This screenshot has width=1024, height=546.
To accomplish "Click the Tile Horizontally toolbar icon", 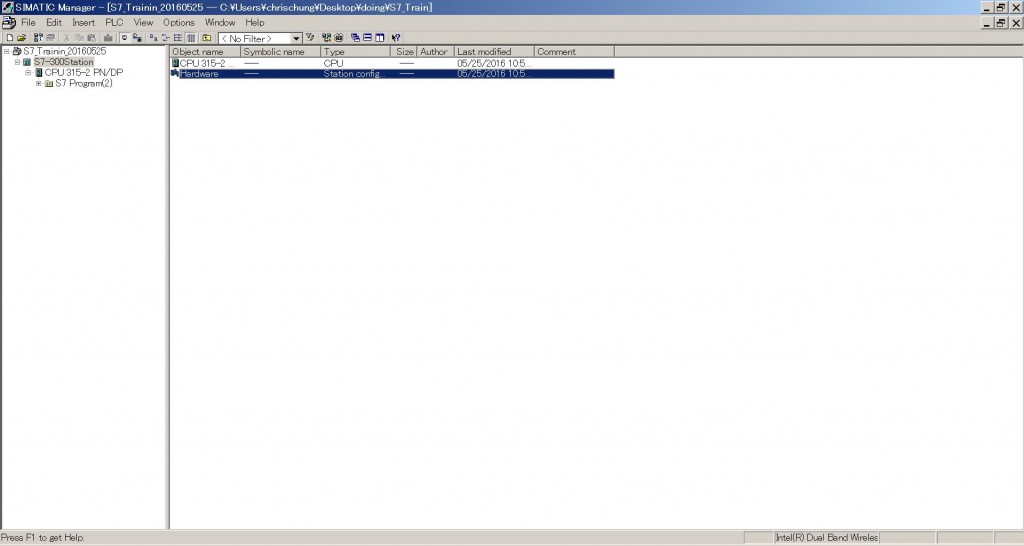I will pos(368,38).
